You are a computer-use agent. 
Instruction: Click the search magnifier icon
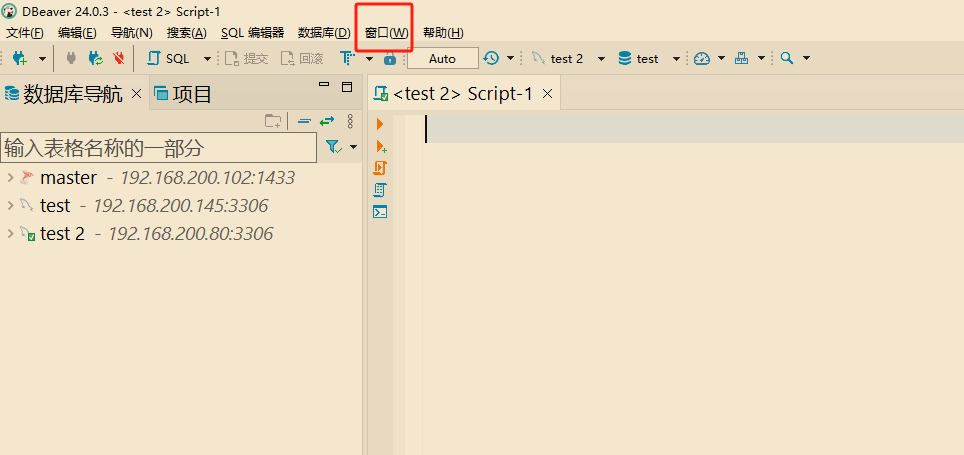(786, 58)
